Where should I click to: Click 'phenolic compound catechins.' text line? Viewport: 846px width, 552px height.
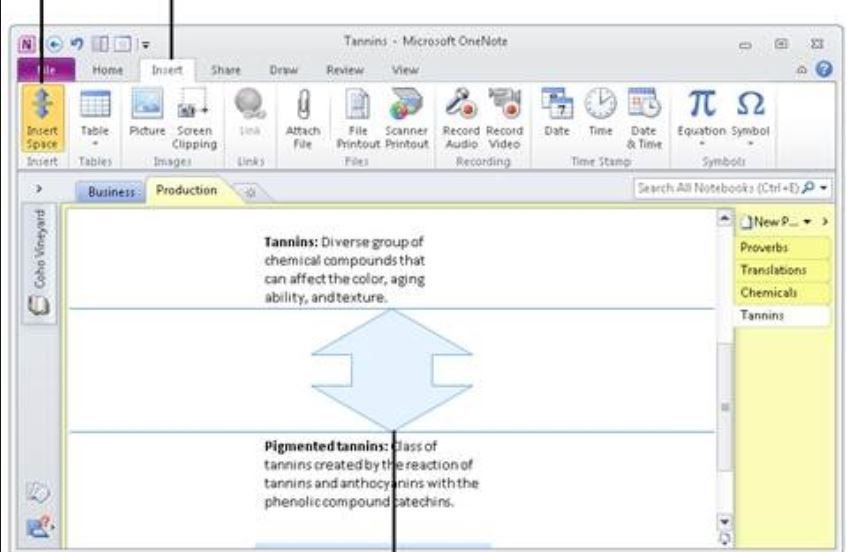tap(359, 502)
